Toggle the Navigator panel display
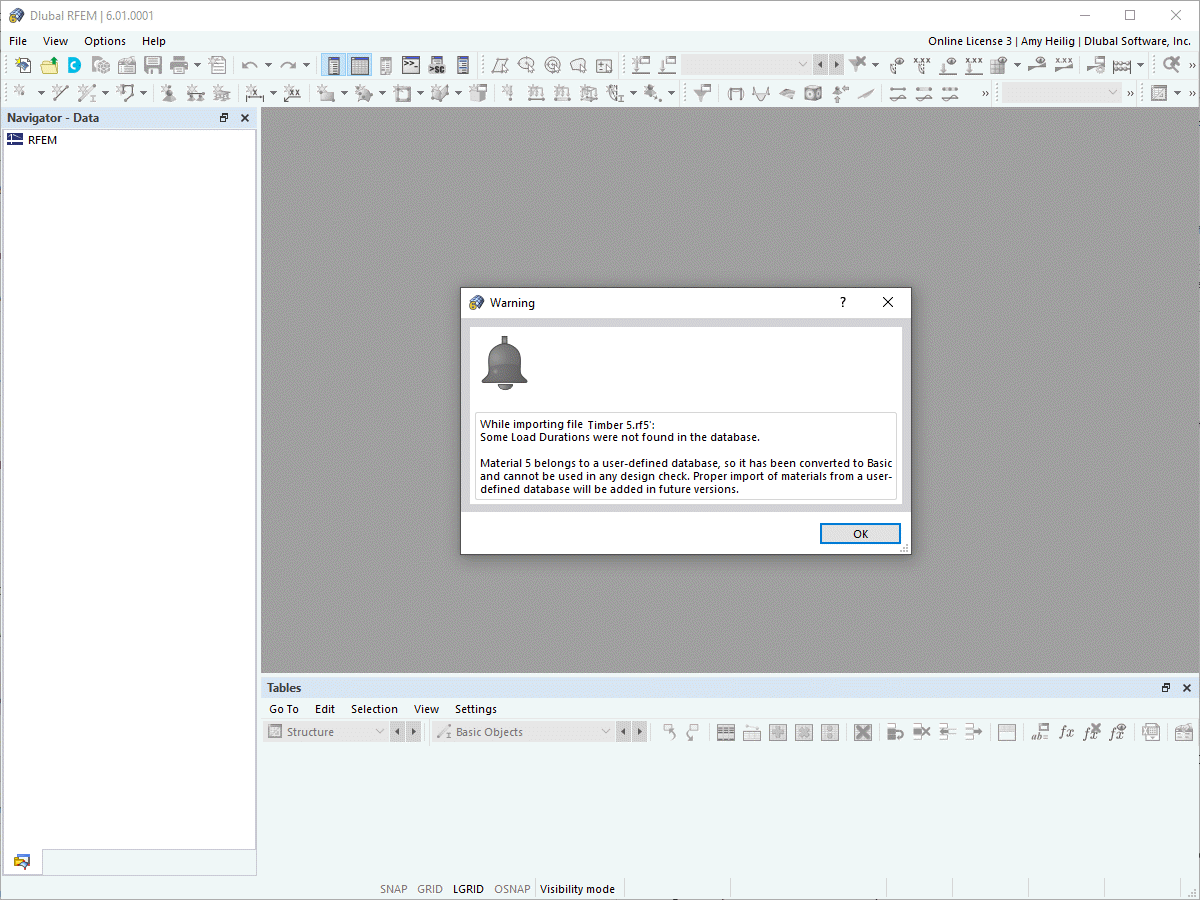This screenshot has width=1200, height=900. pyautogui.click(x=333, y=64)
